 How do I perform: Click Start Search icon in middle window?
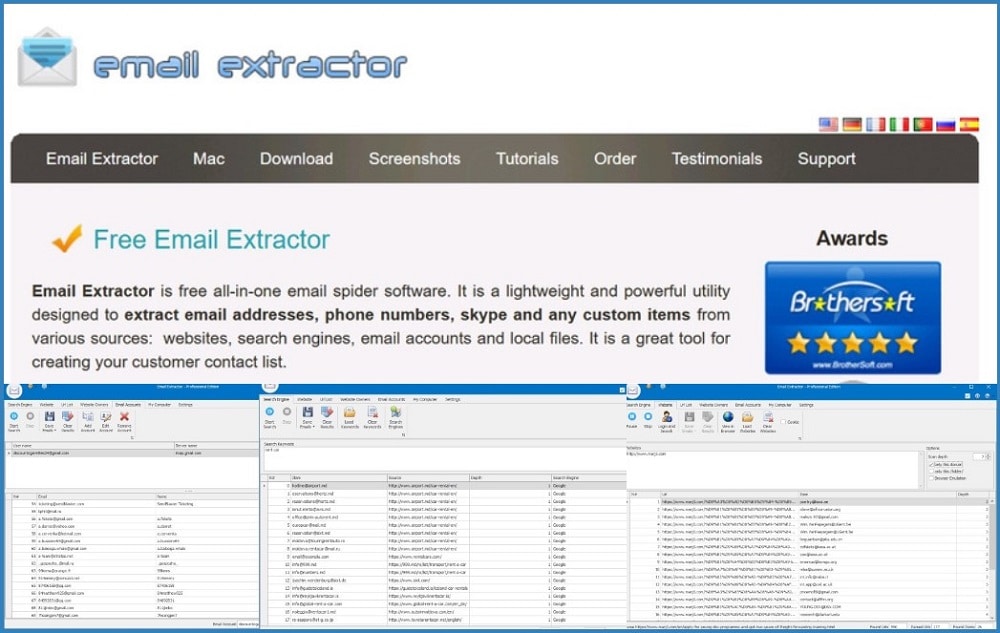tap(270, 412)
